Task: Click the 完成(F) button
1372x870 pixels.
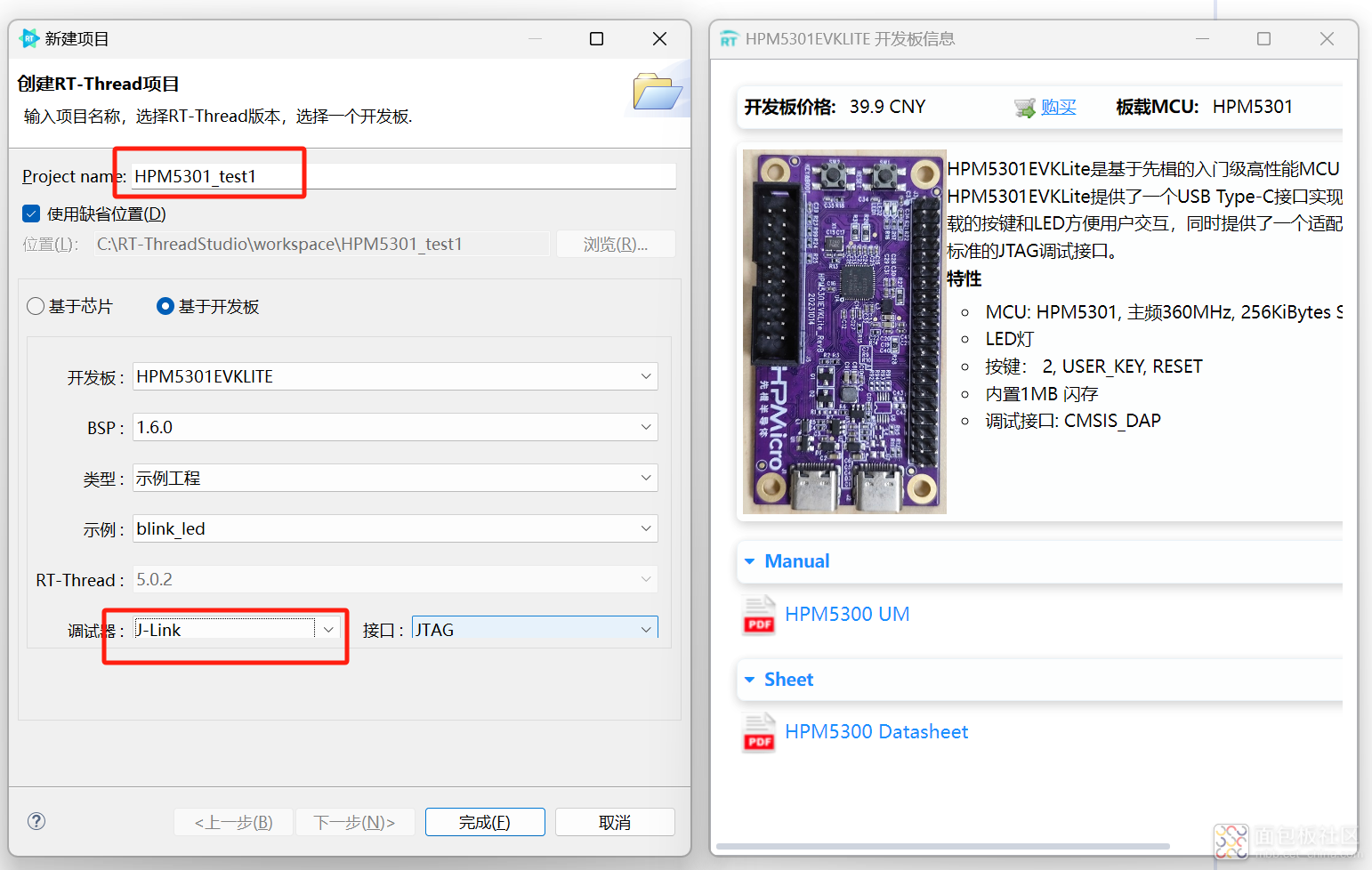Action: 485,822
